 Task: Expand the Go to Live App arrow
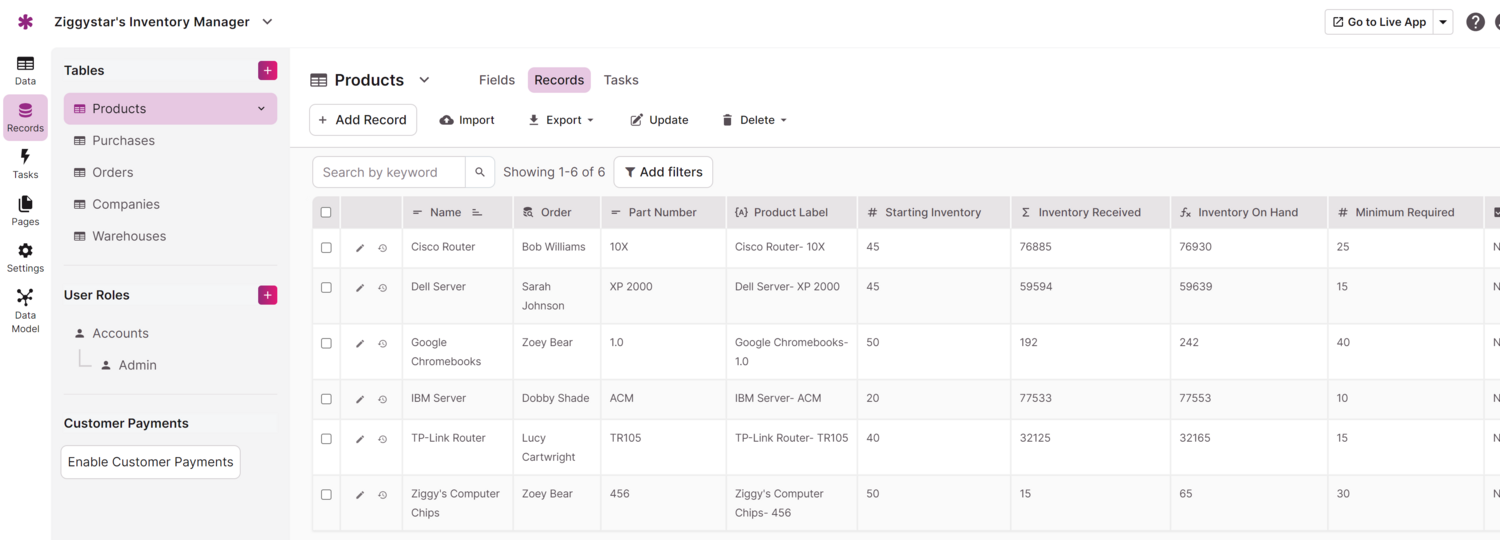click(1443, 22)
